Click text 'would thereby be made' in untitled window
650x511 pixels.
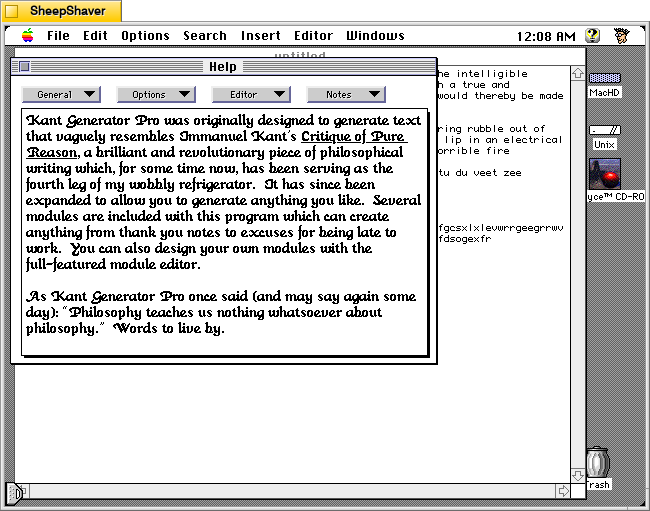(x=501, y=96)
